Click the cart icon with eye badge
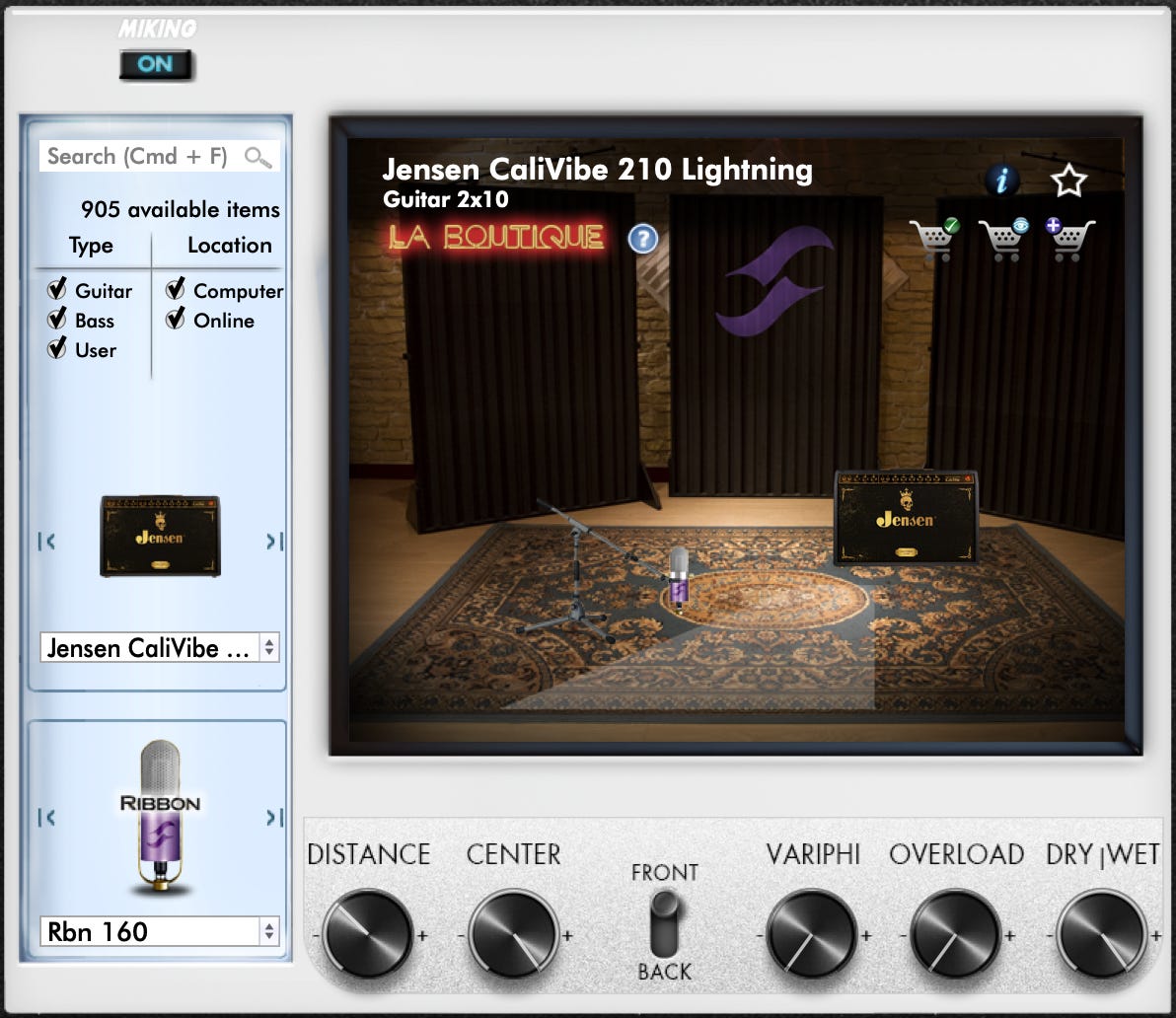The width and height of the screenshot is (1176, 1018). point(1004,239)
